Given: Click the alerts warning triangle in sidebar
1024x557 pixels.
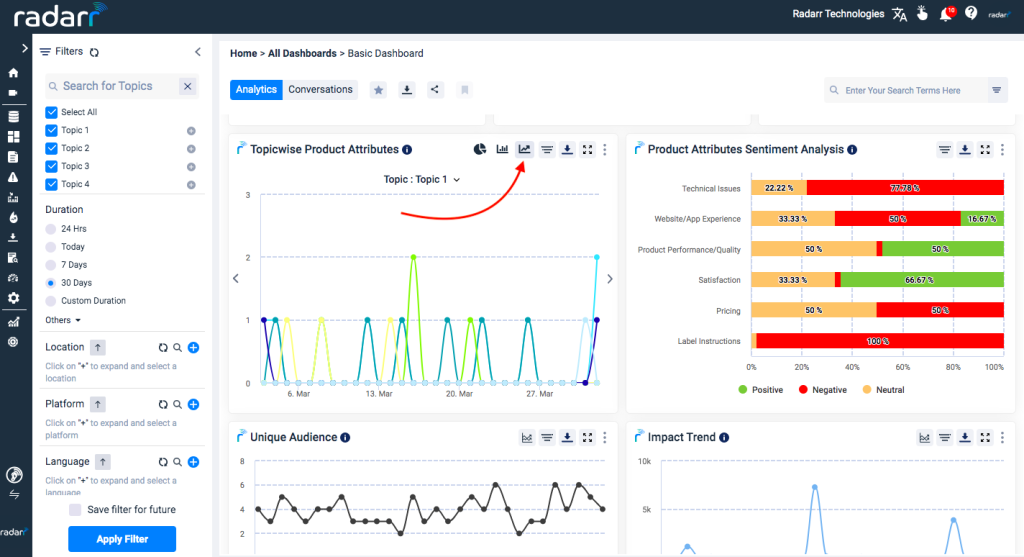Looking at the screenshot, I should [x=13, y=177].
